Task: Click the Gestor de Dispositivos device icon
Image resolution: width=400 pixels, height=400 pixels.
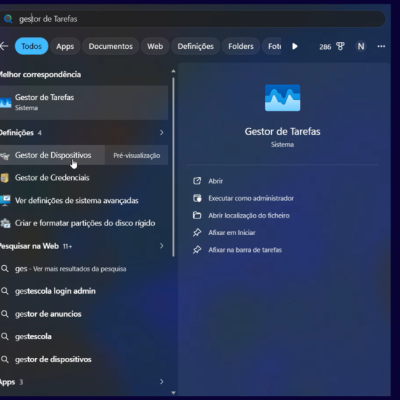Action: click(x=4, y=156)
